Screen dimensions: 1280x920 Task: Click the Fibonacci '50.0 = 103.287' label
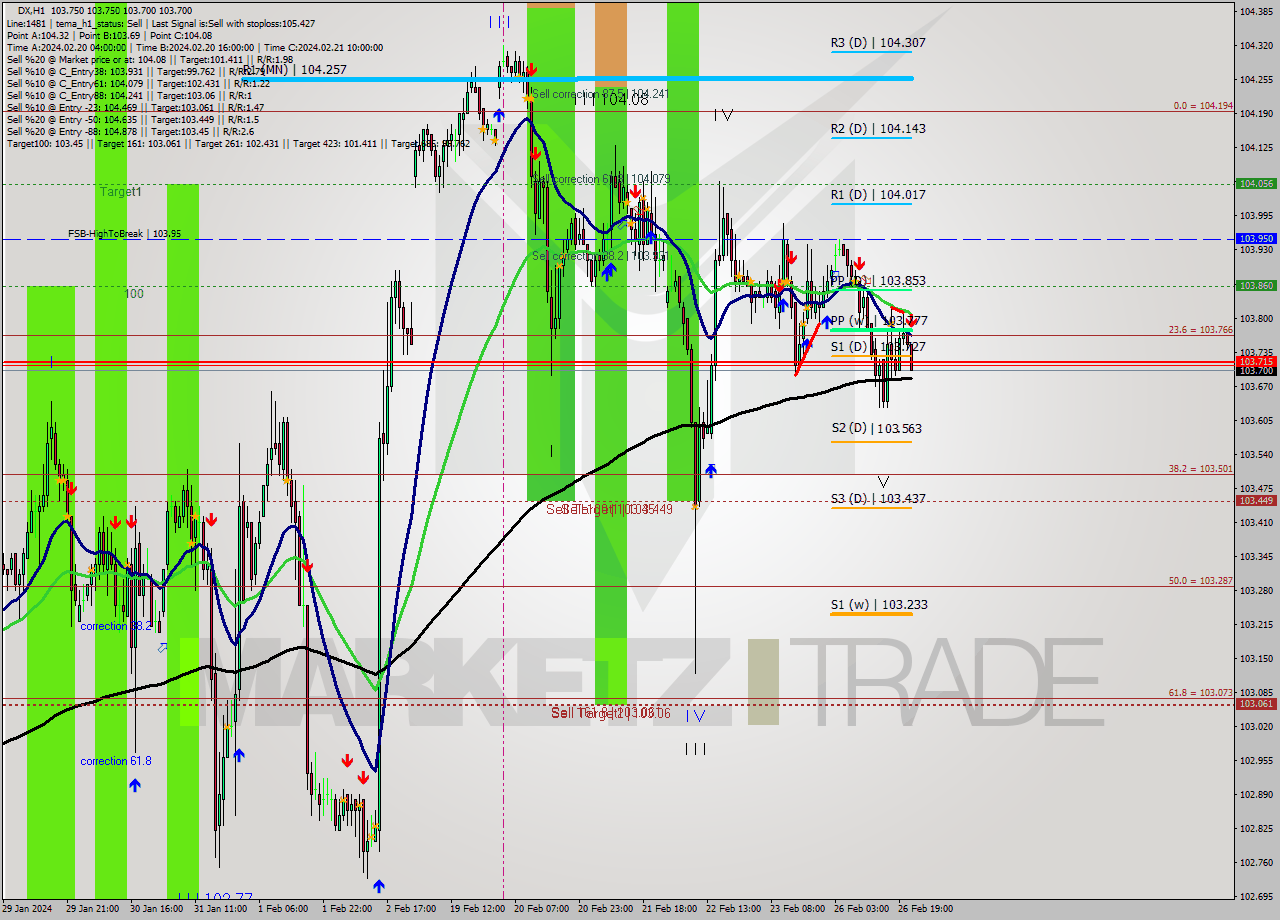pyautogui.click(x=1201, y=580)
